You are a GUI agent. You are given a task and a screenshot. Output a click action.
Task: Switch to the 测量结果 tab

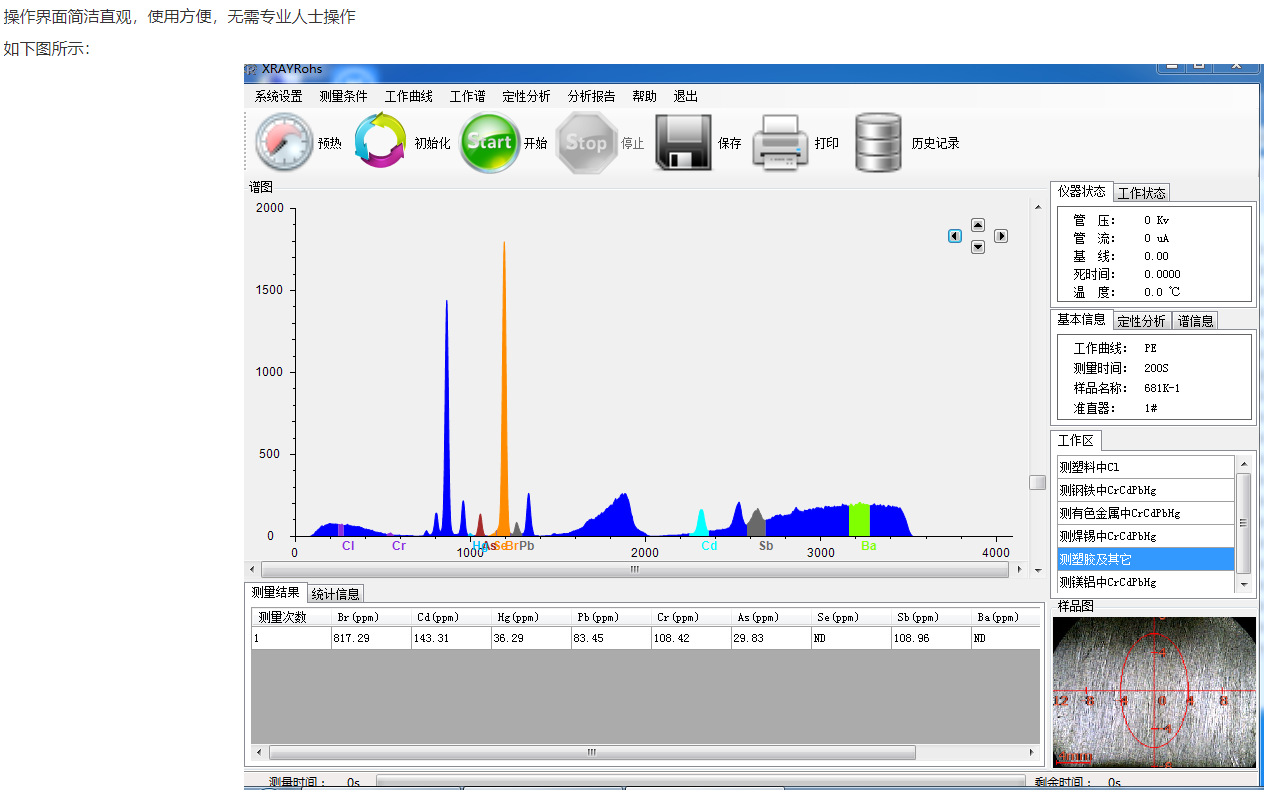(x=275, y=592)
